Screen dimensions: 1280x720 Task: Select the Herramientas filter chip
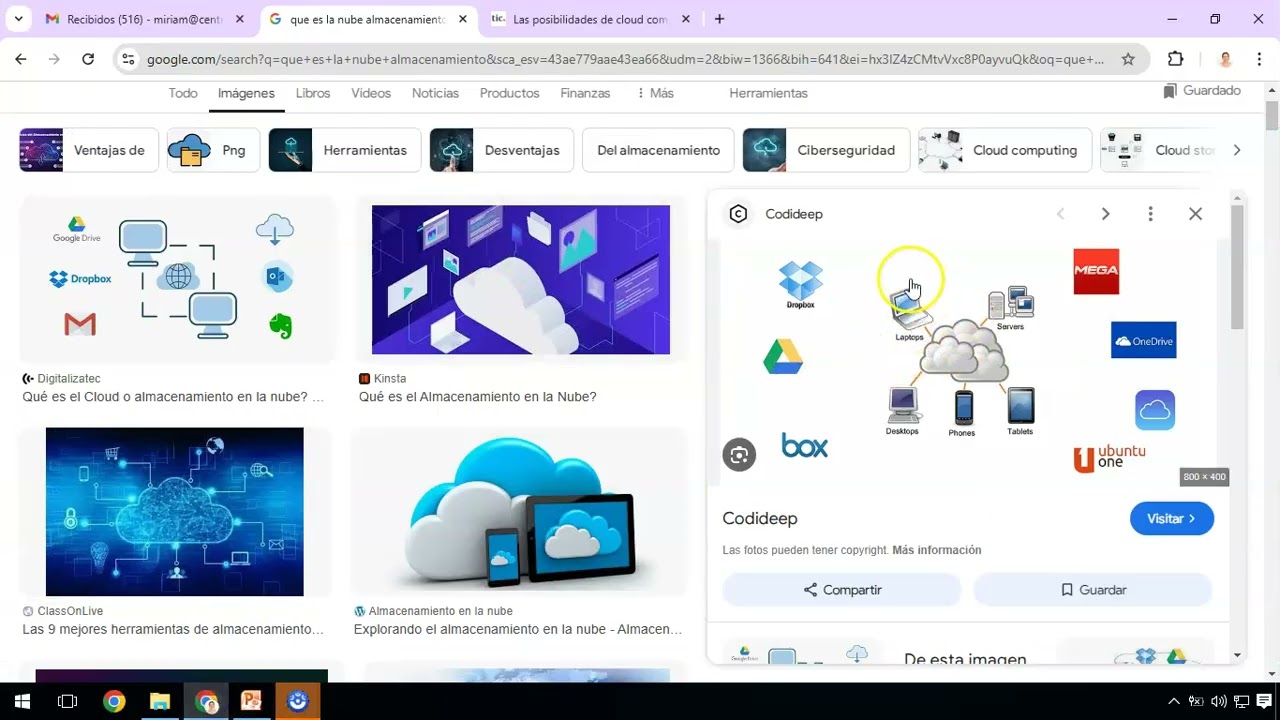tap(345, 150)
